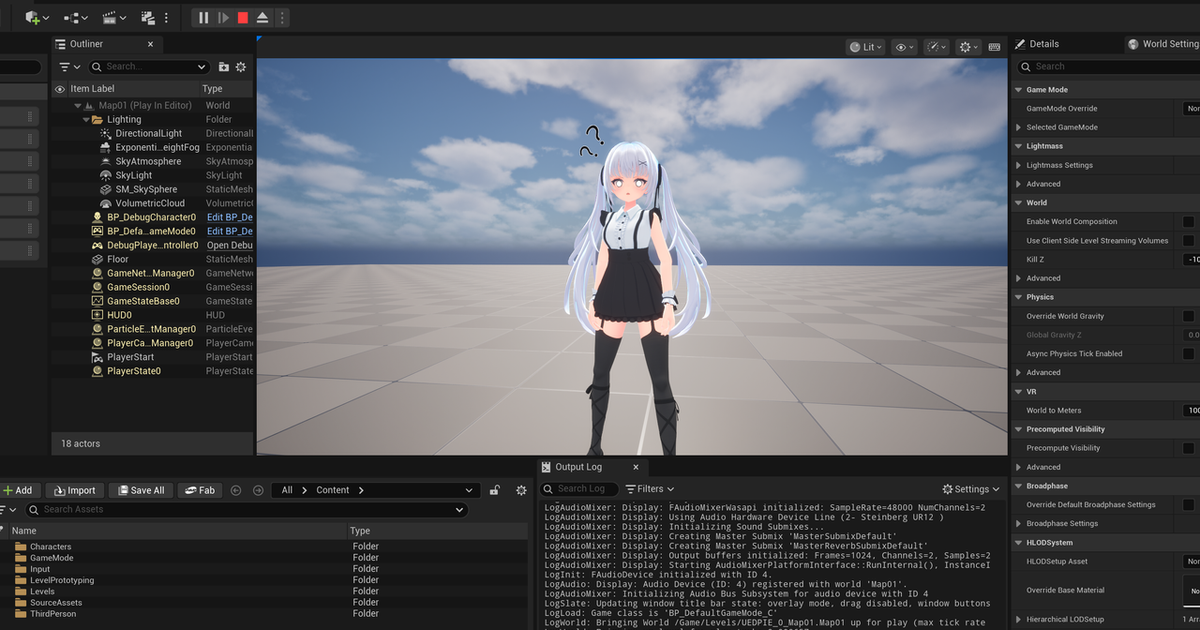Screen dimensions: 1200x630
Task: Click the Import button
Action: coord(74,490)
